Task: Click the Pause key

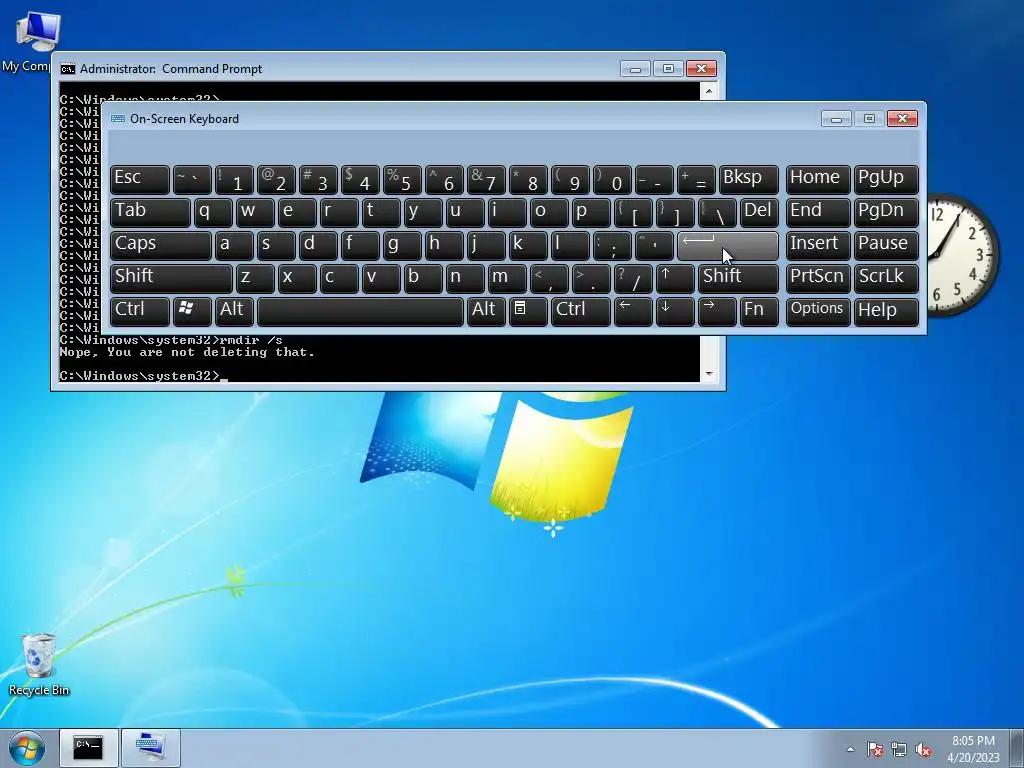Action: pyautogui.click(x=886, y=246)
